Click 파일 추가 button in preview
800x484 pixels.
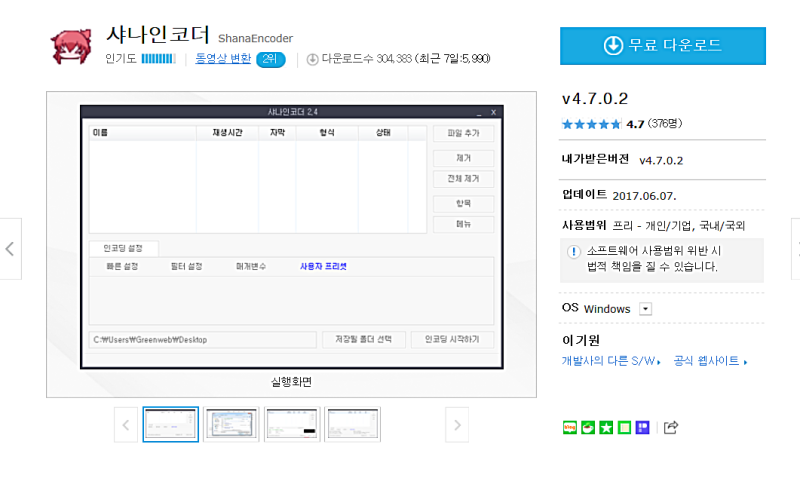coord(463,133)
